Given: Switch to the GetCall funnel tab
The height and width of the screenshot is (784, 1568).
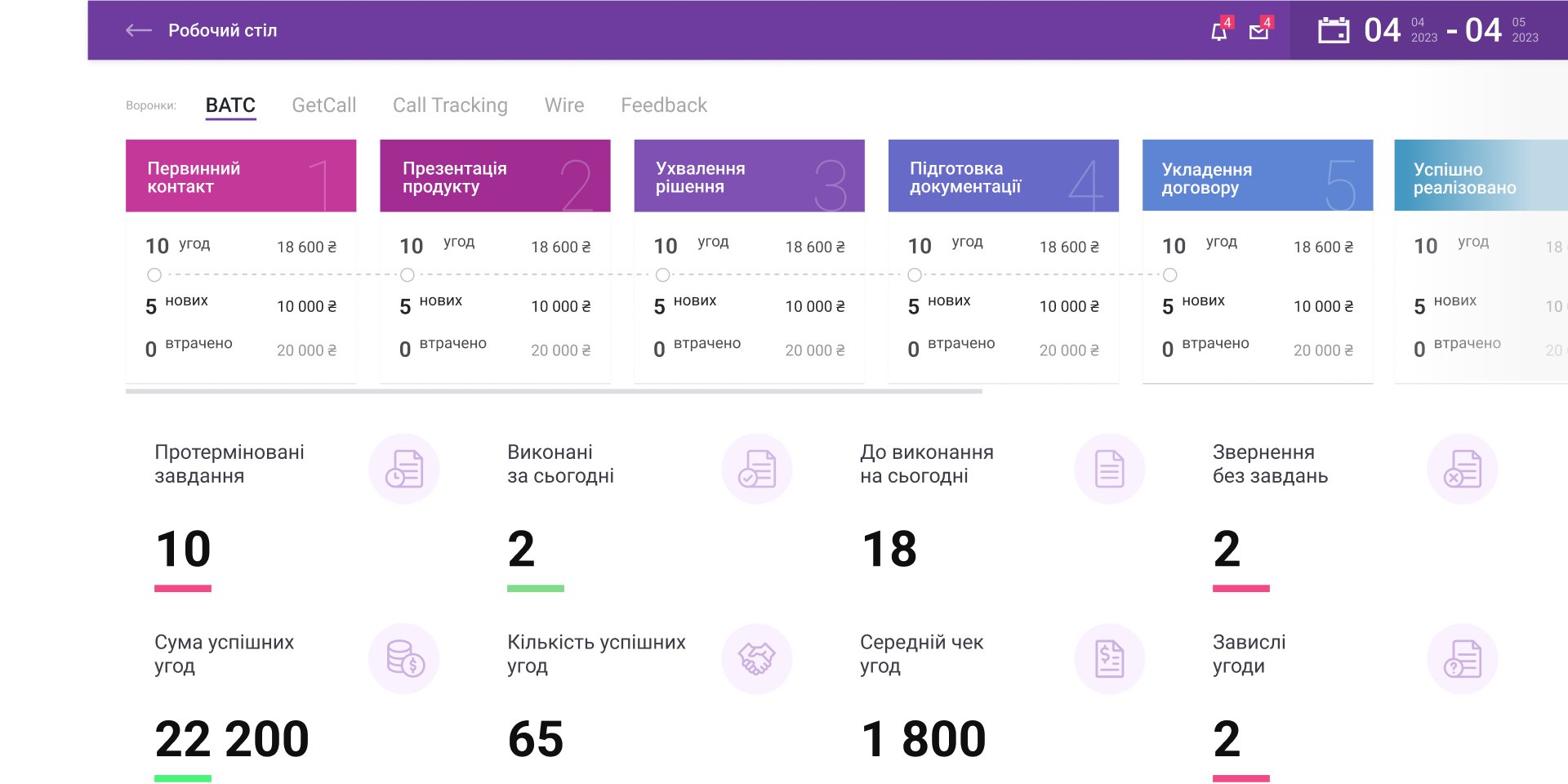Looking at the screenshot, I should (324, 105).
